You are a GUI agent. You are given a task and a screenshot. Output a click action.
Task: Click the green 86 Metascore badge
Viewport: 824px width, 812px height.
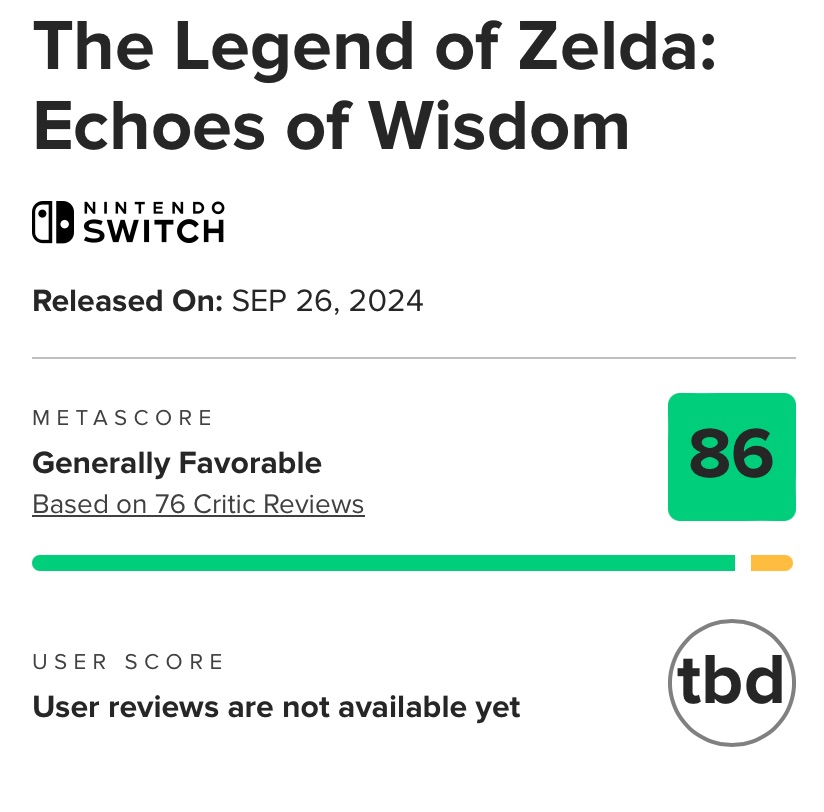point(731,456)
